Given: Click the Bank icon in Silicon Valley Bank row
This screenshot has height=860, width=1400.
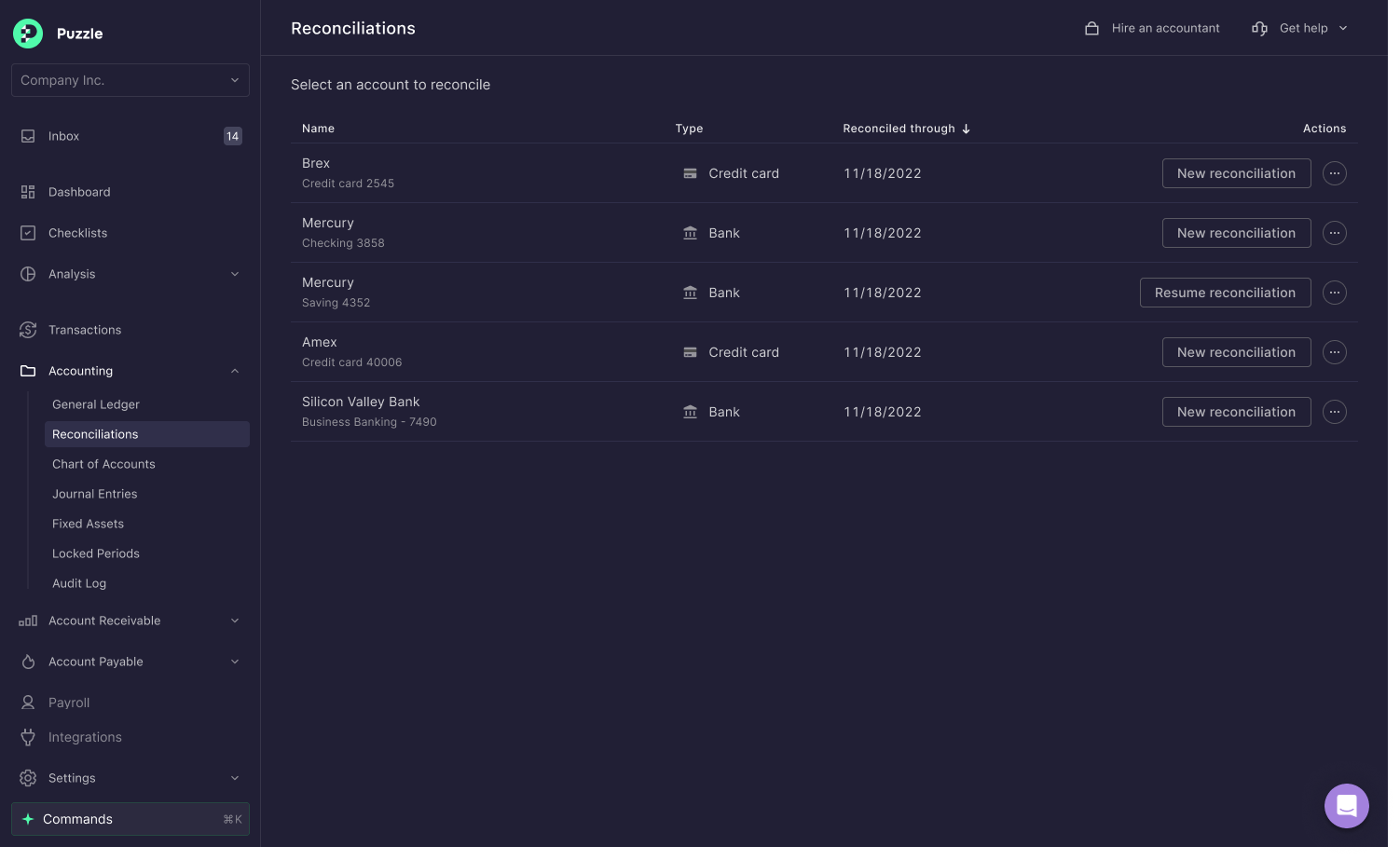Looking at the screenshot, I should pyautogui.click(x=690, y=412).
